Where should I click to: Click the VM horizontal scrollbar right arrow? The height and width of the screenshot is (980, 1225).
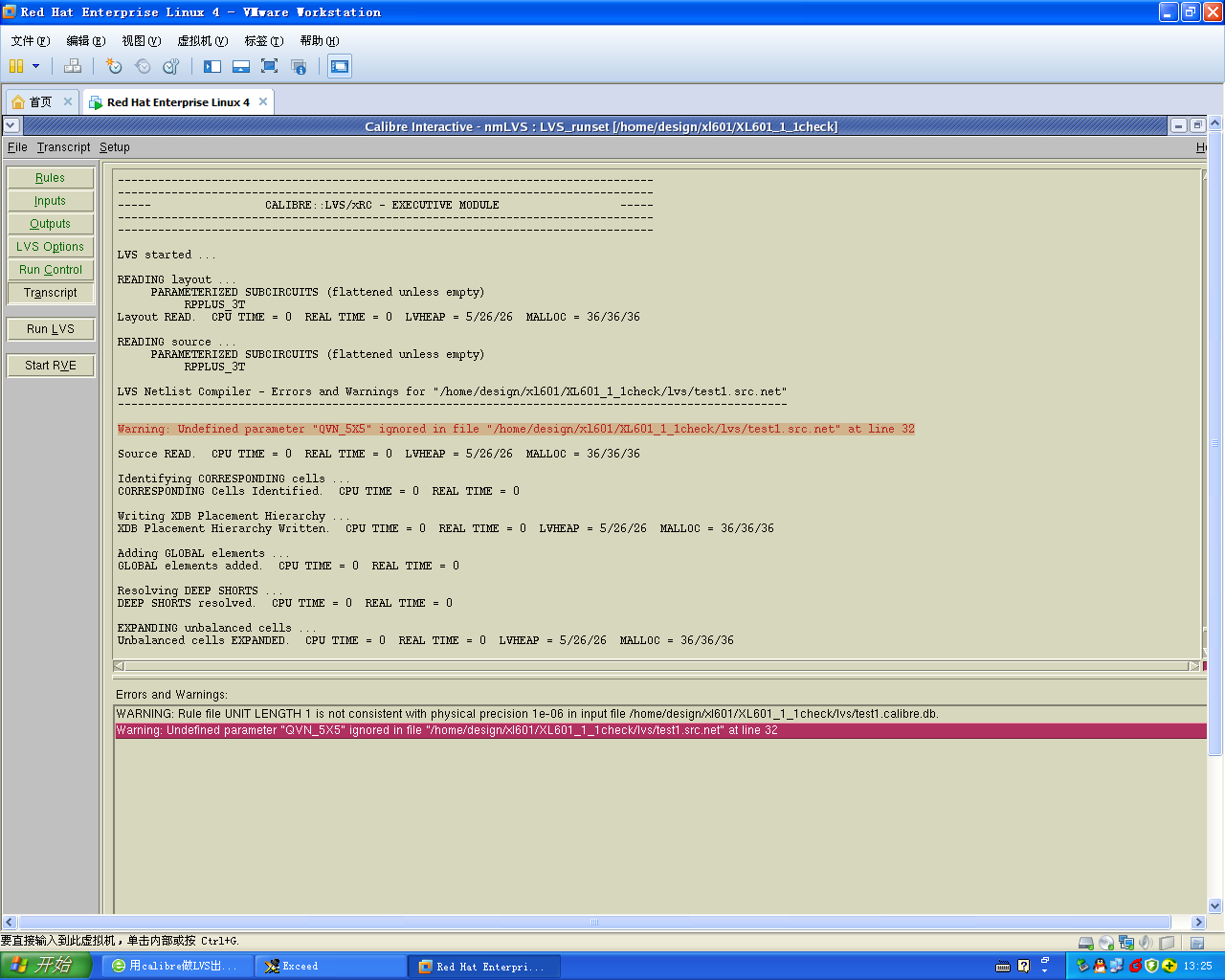(1198, 923)
